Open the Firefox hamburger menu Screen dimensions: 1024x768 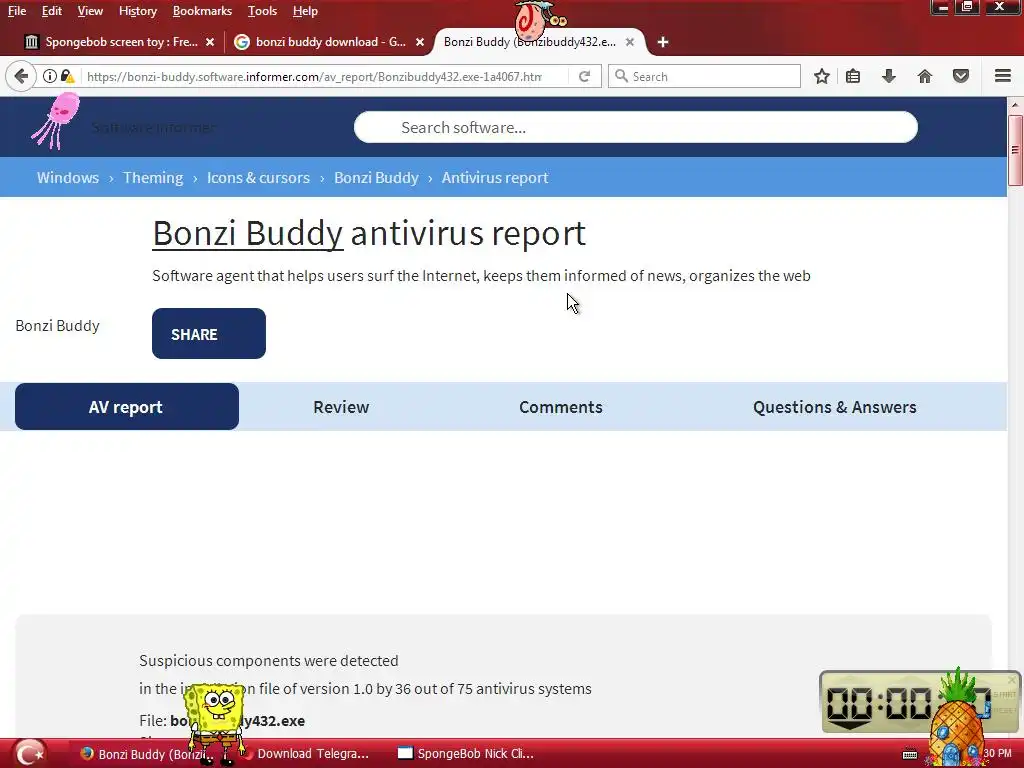pos(1003,76)
